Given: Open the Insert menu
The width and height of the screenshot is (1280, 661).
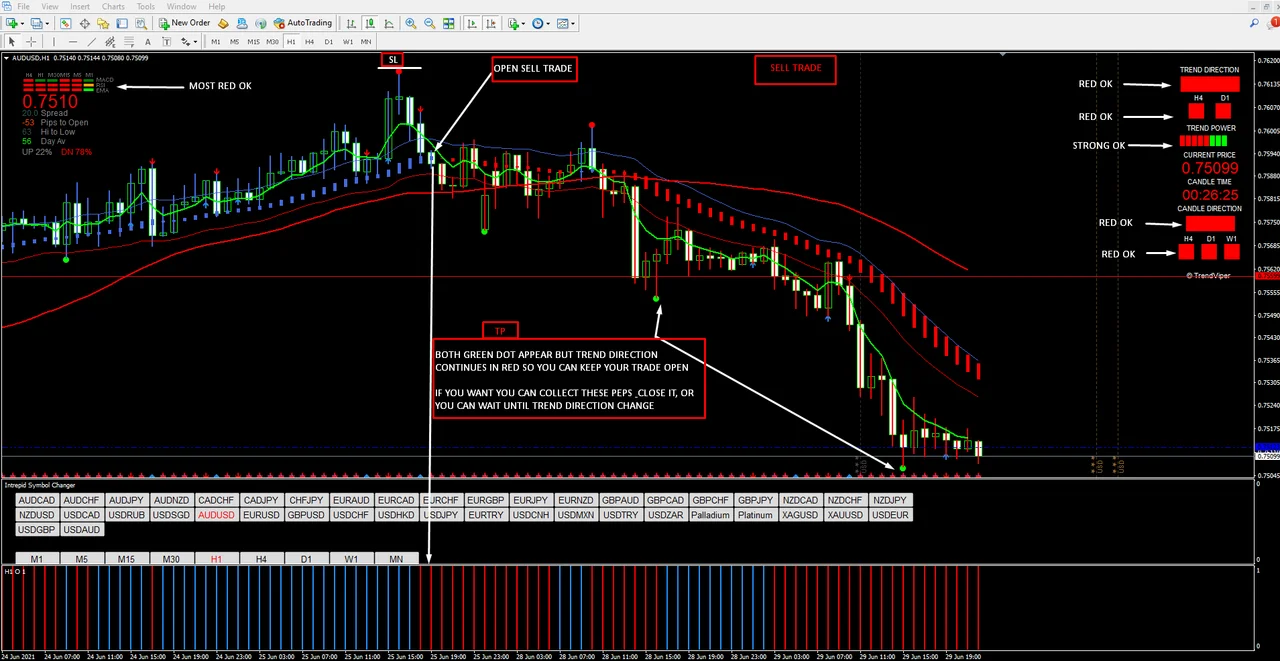Looking at the screenshot, I should point(80,6).
